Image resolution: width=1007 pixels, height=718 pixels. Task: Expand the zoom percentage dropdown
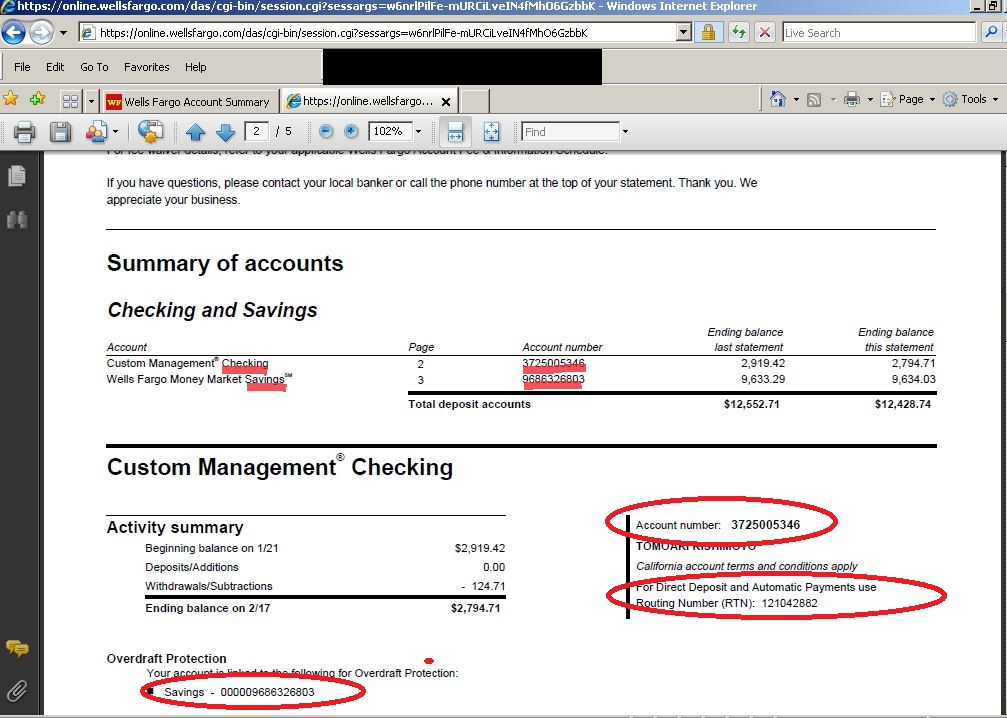(418, 132)
